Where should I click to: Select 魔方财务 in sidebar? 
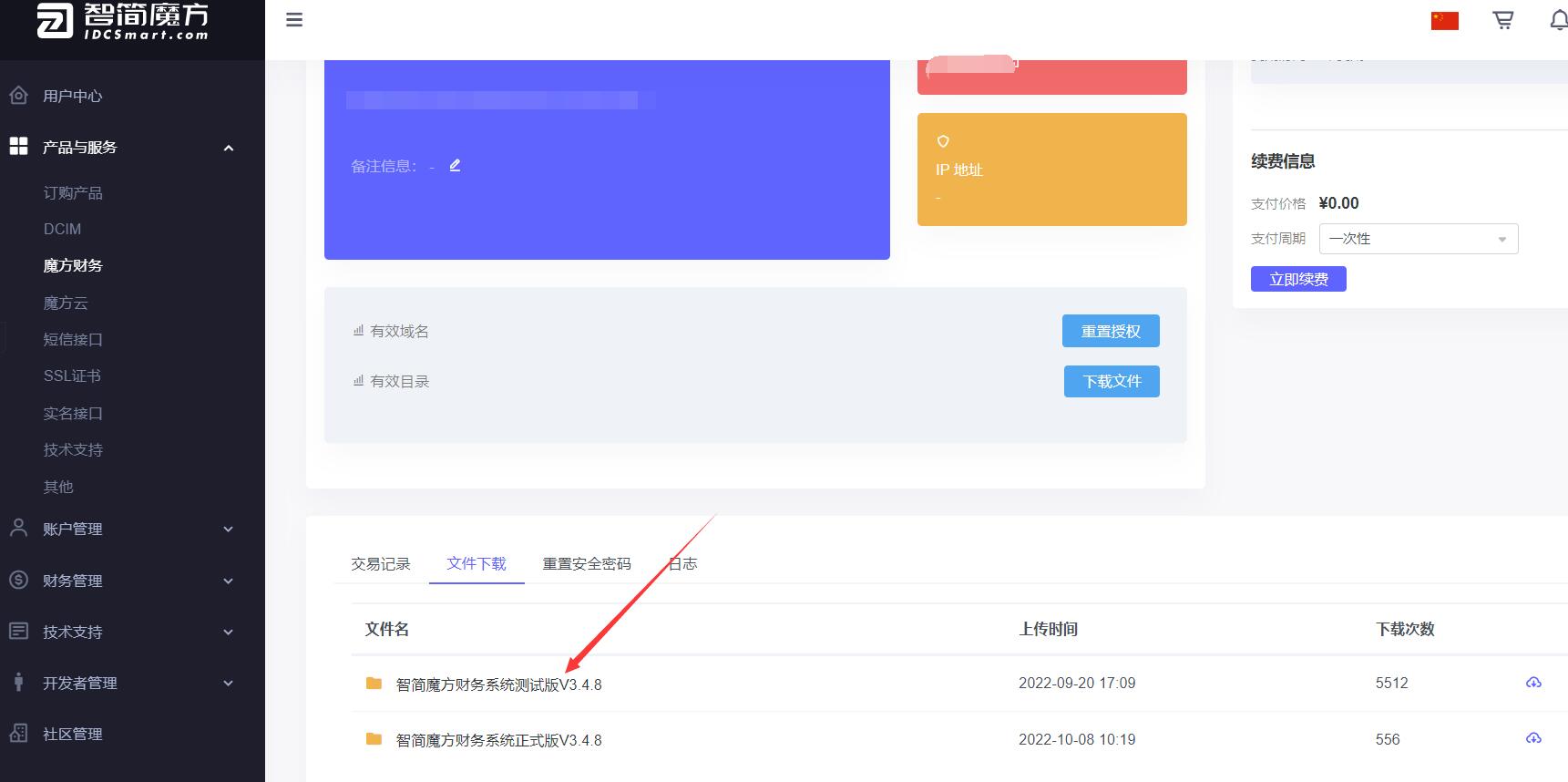pyautogui.click(x=73, y=265)
